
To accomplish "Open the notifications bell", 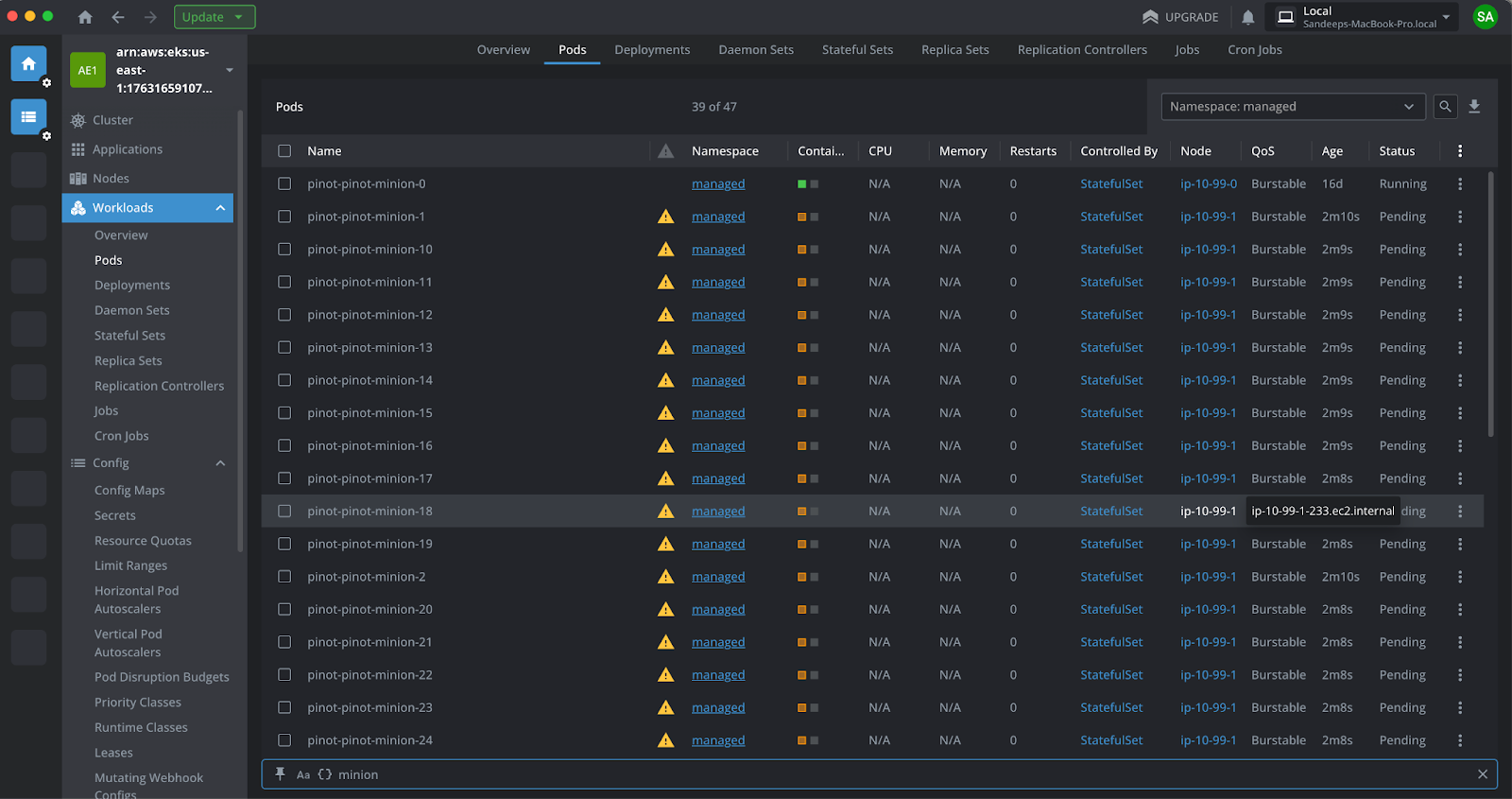I will point(1247,17).
